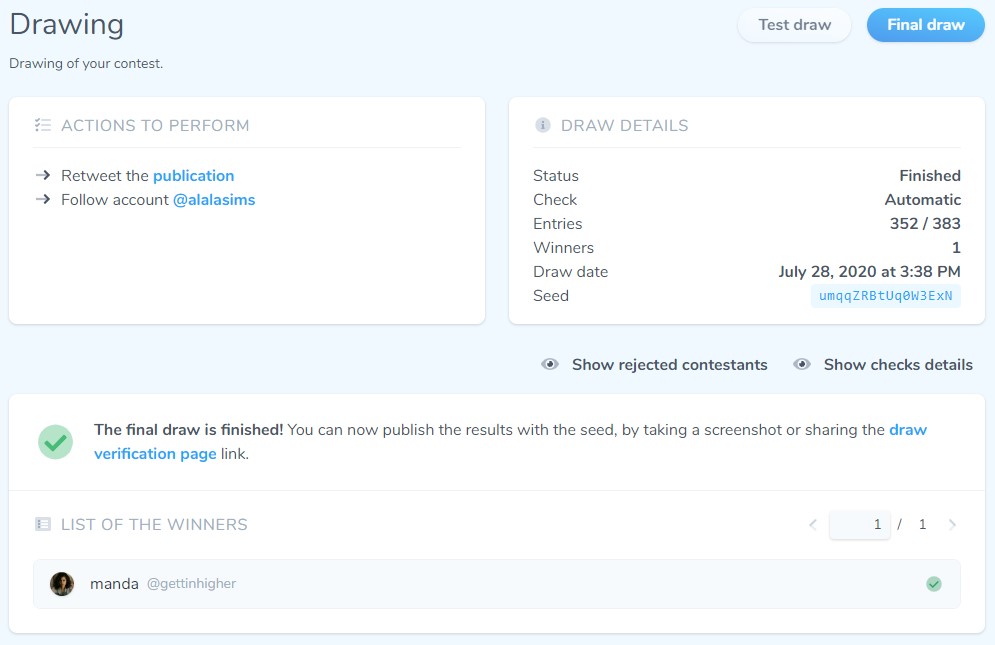
Task: Click the Drawing page heading
Action: [x=67, y=24]
